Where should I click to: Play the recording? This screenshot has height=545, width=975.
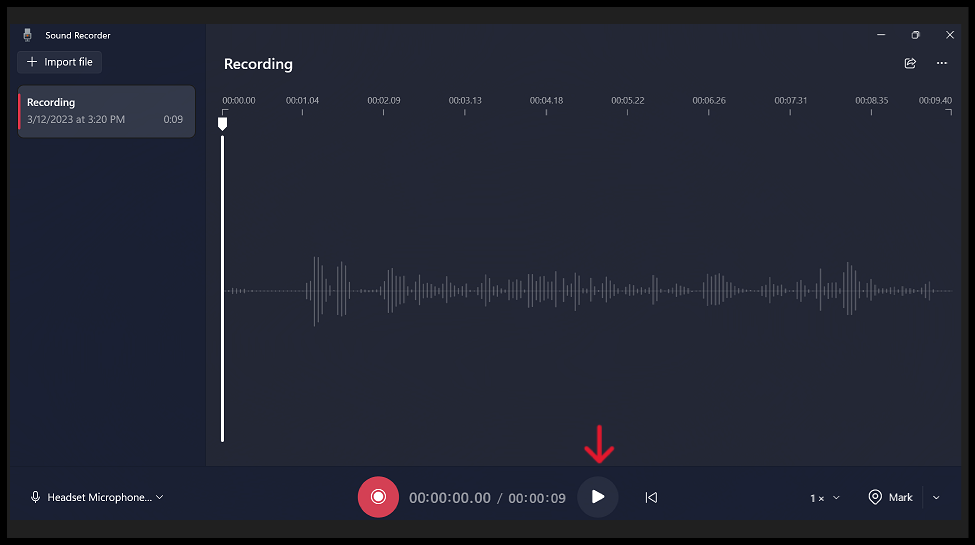pos(598,496)
